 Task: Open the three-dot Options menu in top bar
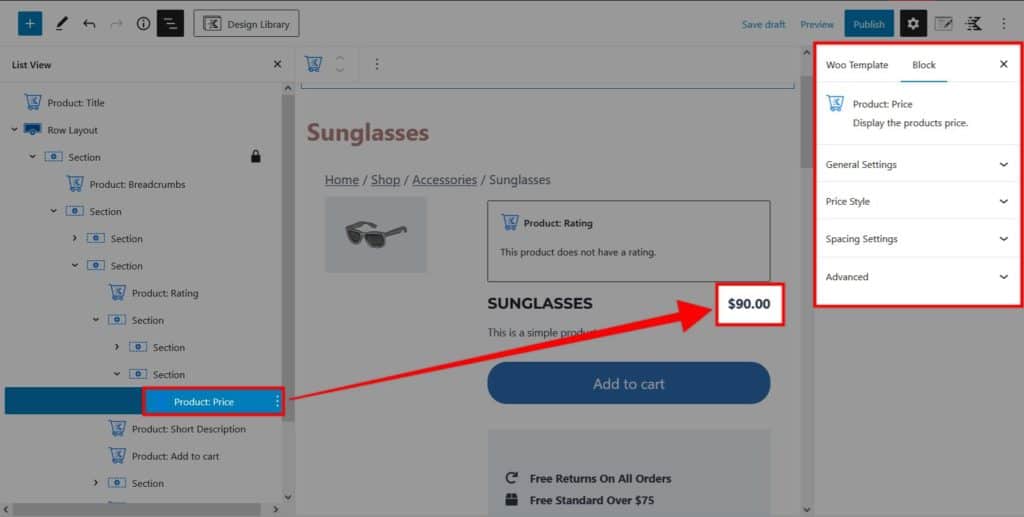click(x=1004, y=24)
